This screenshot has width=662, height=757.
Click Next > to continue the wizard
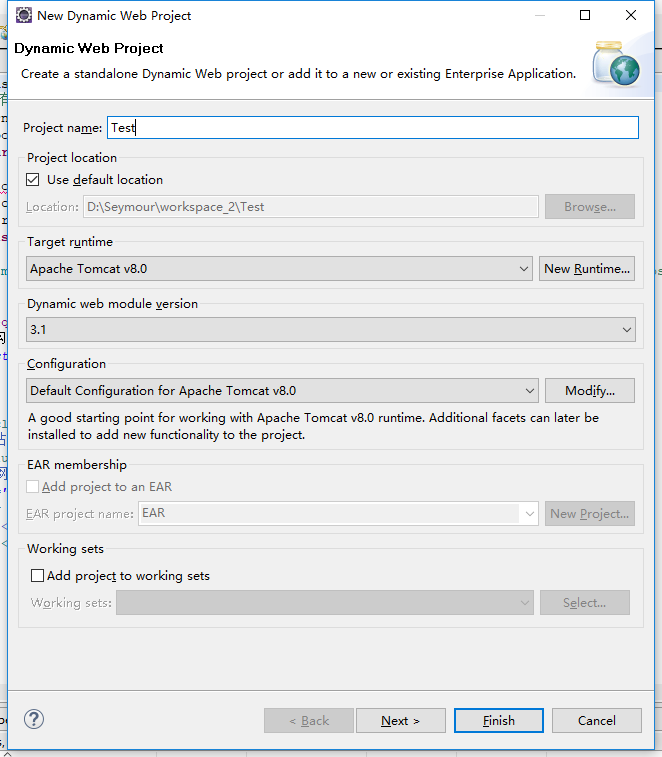click(x=401, y=721)
